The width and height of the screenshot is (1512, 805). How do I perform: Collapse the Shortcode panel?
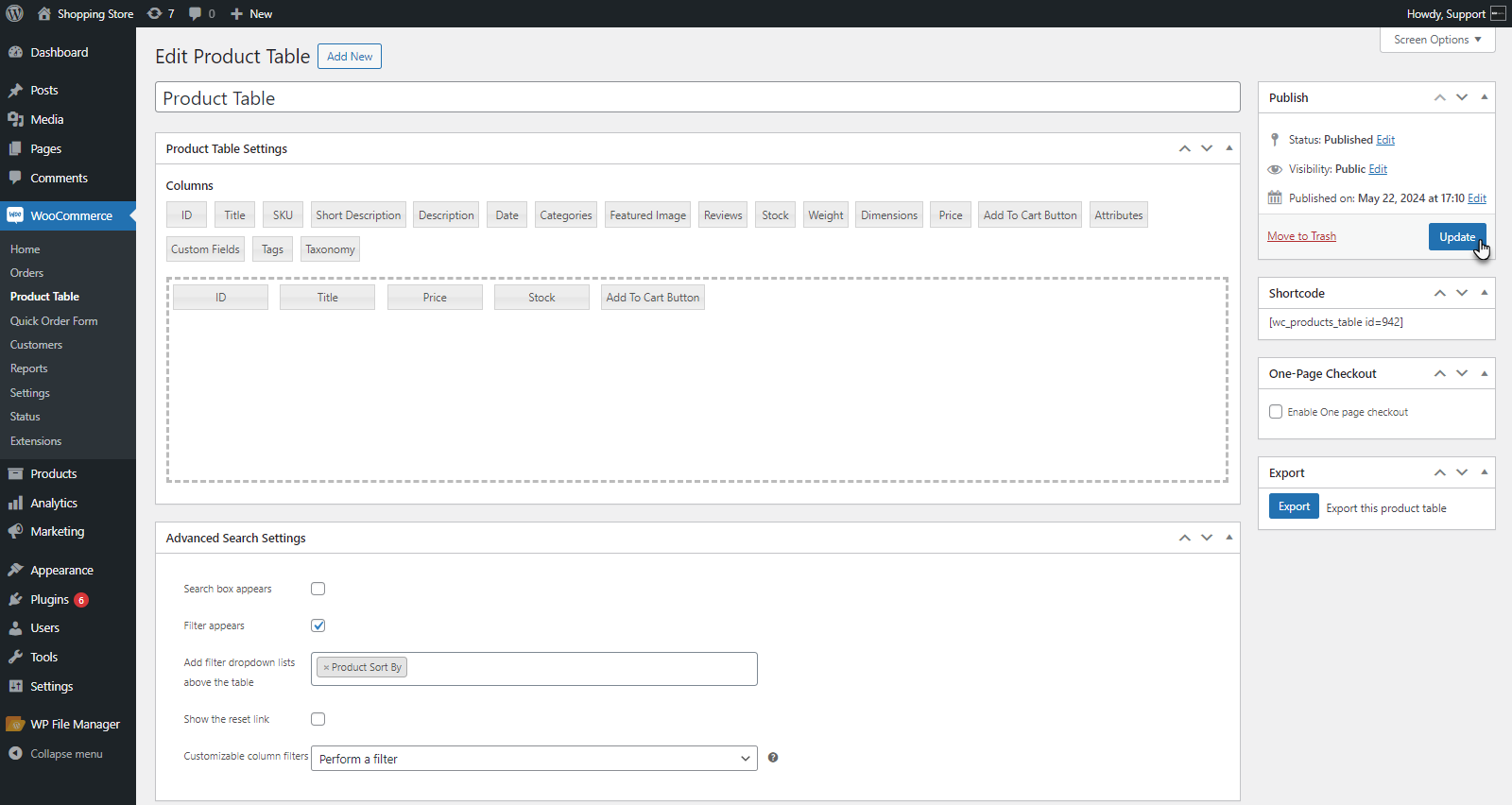(x=1485, y=293)
